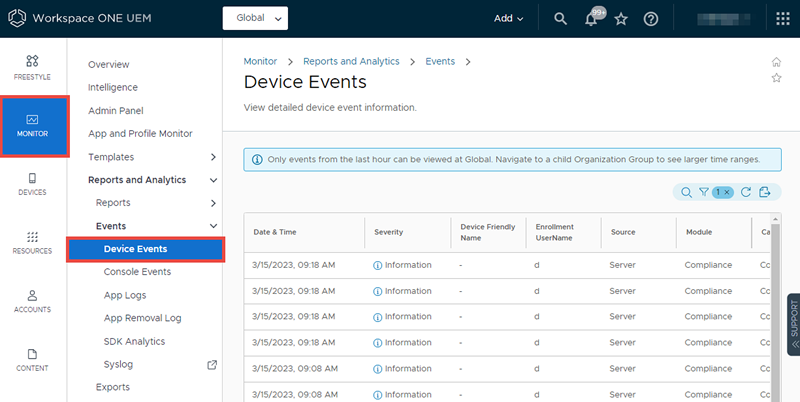Sort by Enrollment UserName column
Viewport: 800px width, 402px height.
click(555, 232)
